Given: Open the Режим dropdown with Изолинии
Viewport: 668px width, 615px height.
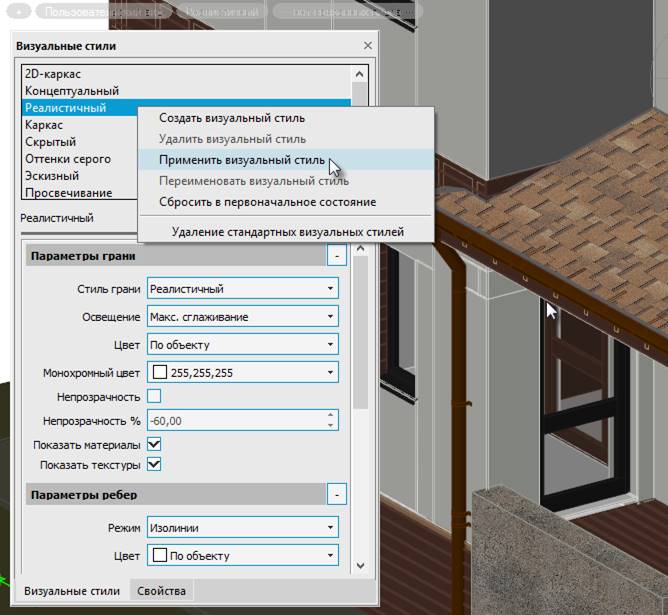Looking at the screenshot, I should click(243, 528).
